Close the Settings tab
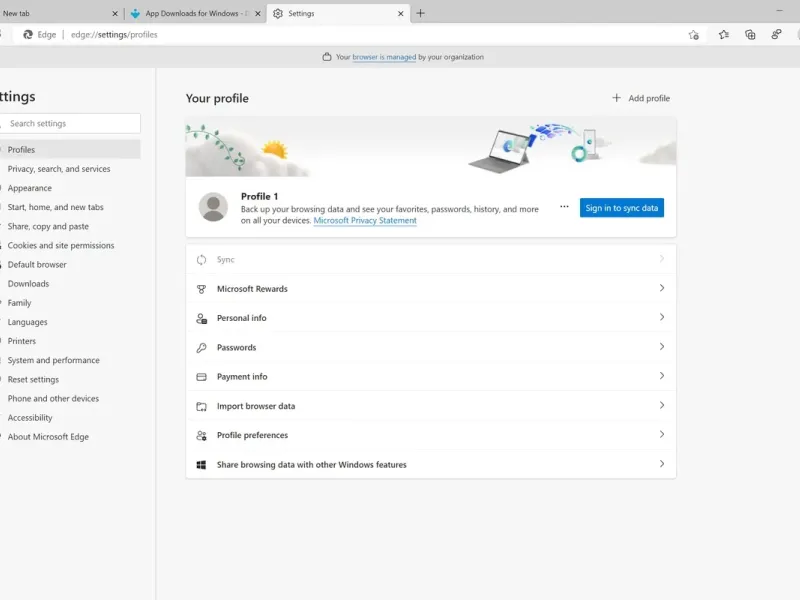 click(401, 14)
